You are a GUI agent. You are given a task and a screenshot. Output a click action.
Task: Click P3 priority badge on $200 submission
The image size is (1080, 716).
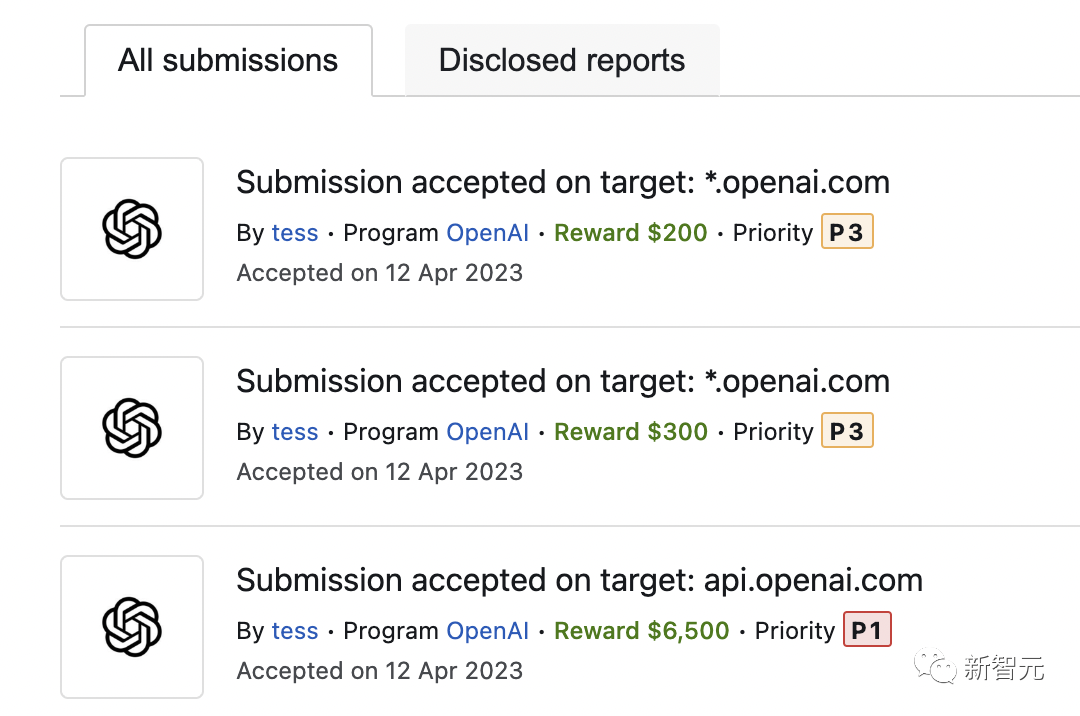(847, 233)
